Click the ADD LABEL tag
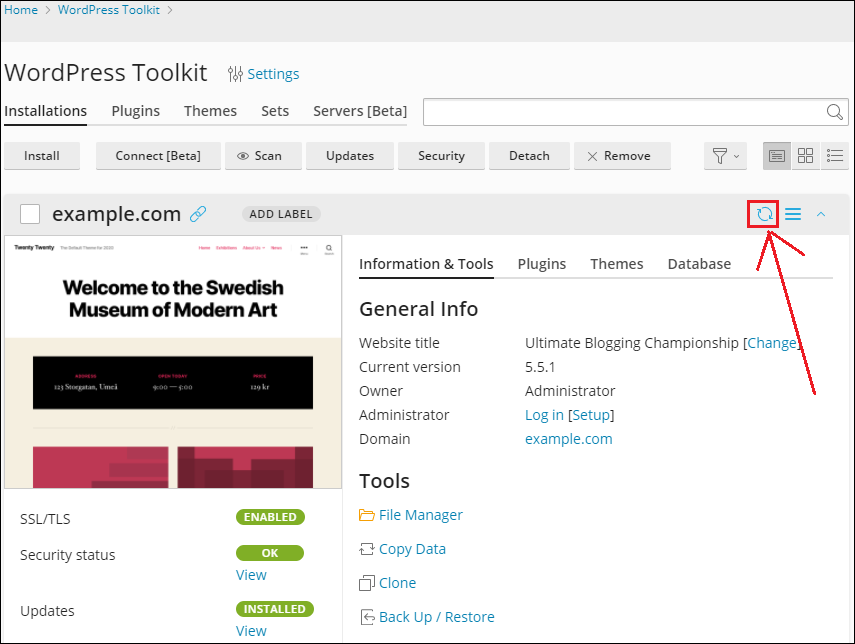This screenshot has height=644, width=855. pyautogui.click(x=281, y=214)
